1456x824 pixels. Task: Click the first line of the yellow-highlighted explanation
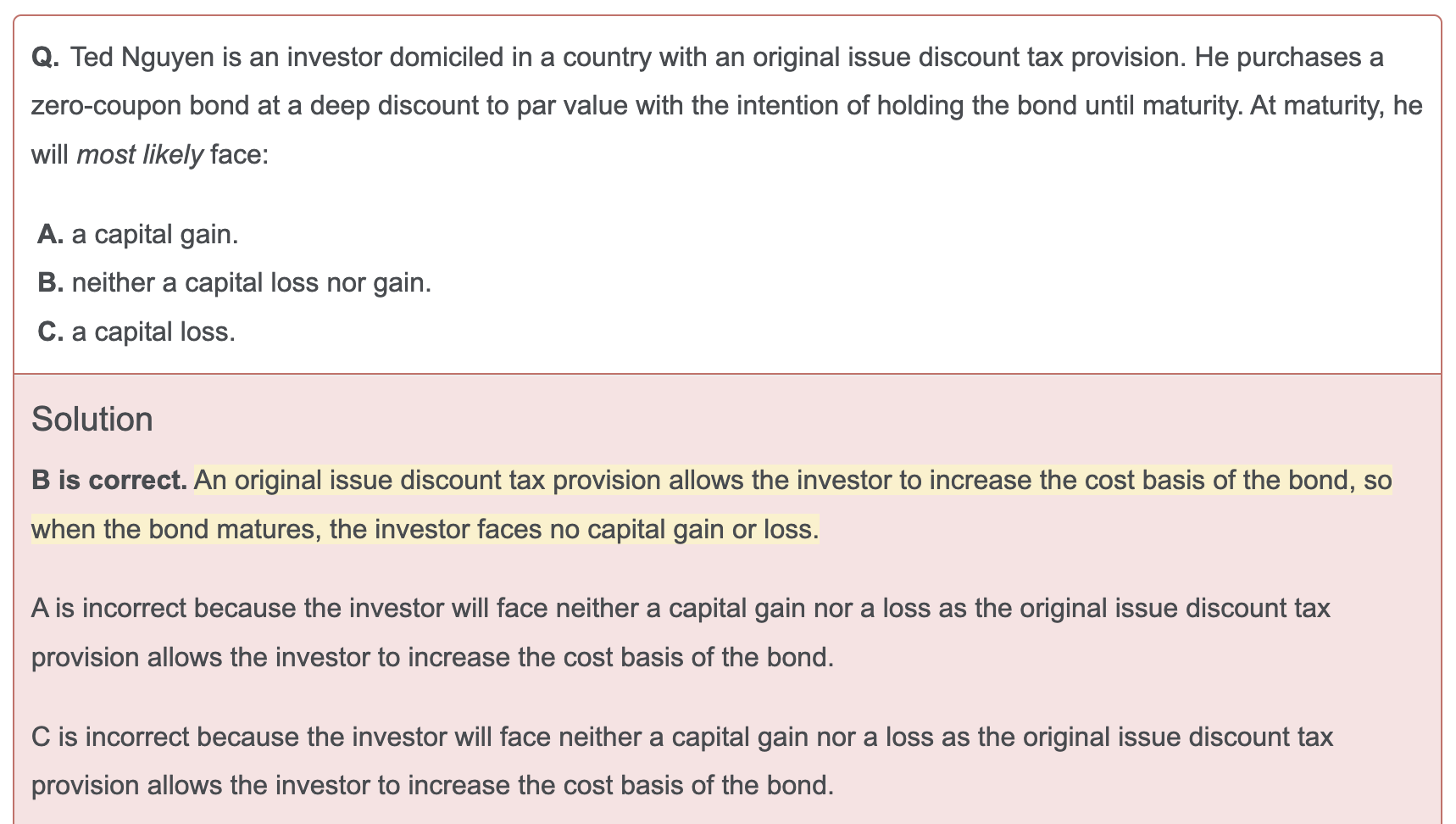click(793, 481)
